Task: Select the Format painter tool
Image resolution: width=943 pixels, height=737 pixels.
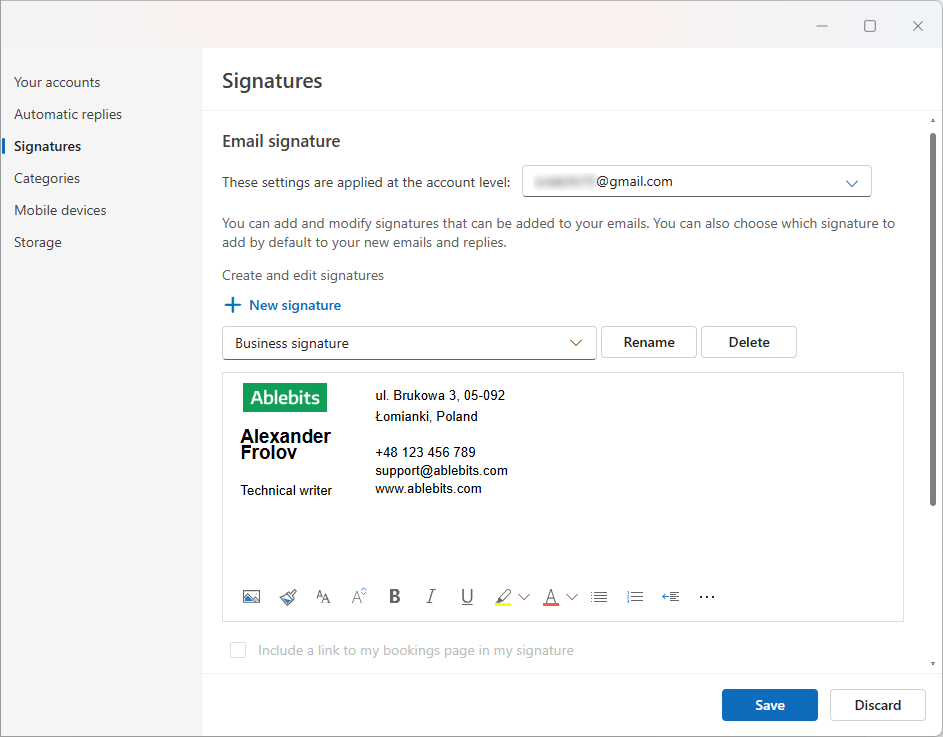Action: [x=288, y=597]
